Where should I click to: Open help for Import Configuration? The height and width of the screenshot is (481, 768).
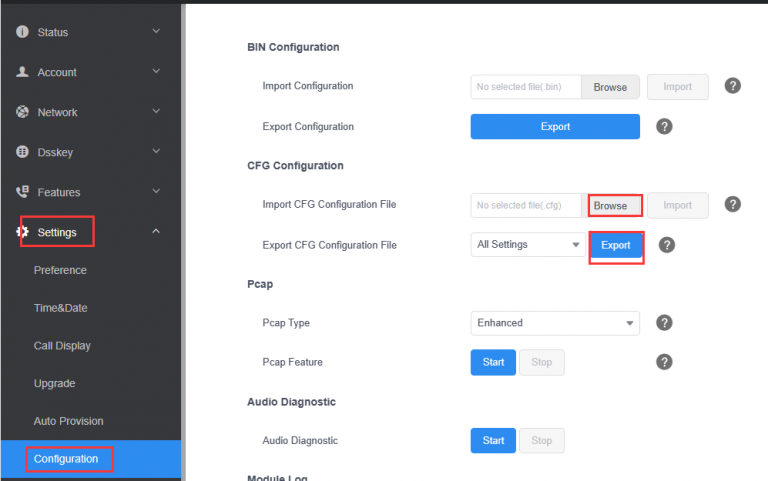coord(732,87)
